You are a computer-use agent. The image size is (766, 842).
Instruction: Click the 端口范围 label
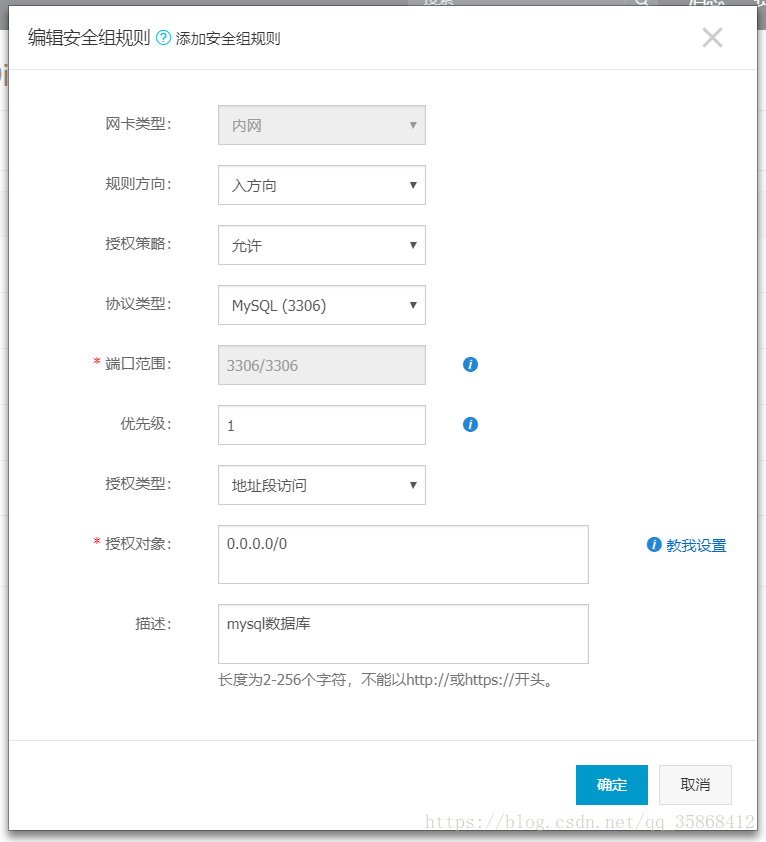[x=138, y=364]
